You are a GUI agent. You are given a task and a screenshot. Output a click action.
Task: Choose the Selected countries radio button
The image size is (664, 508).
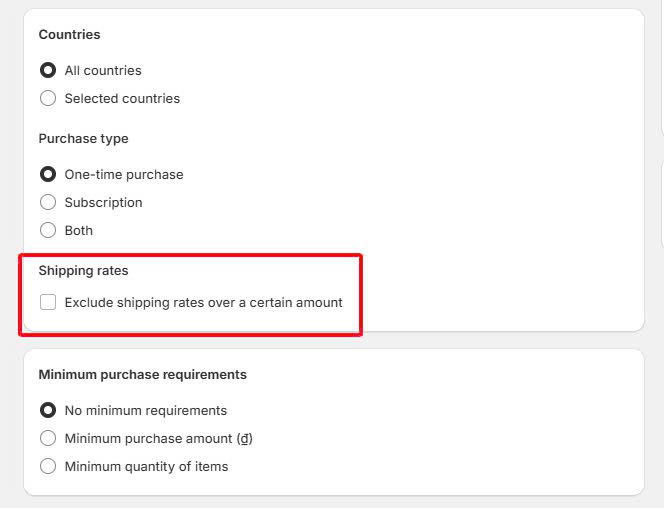click(x=48, y=98)
